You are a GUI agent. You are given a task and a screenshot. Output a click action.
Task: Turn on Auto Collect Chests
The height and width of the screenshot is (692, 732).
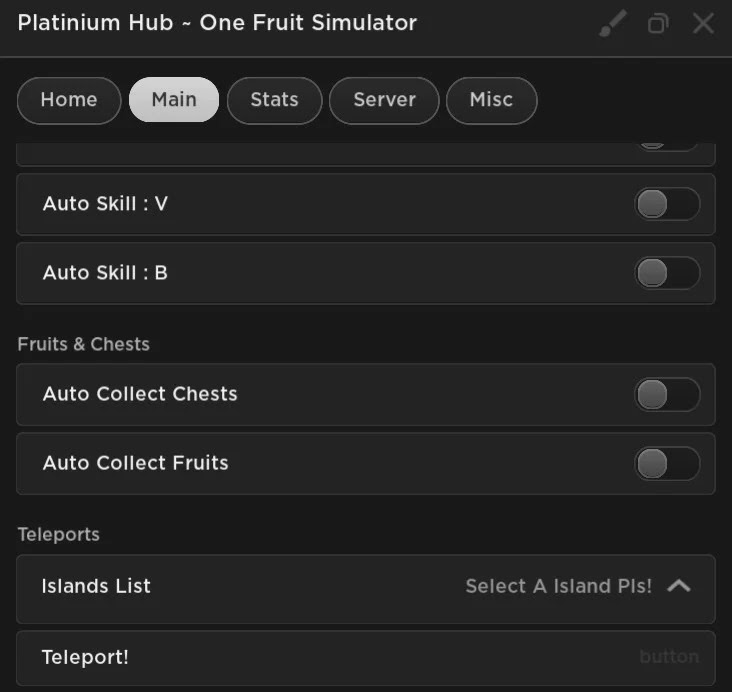(x=667, y=395)
